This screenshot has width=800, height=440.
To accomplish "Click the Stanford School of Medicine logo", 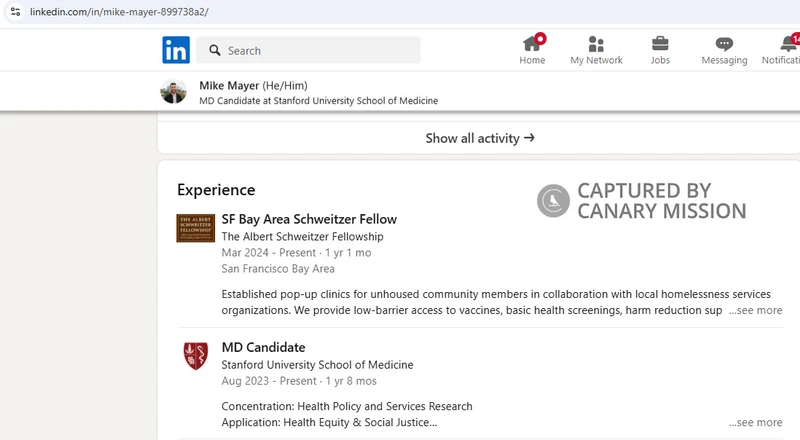I will [x=196, y=356].
